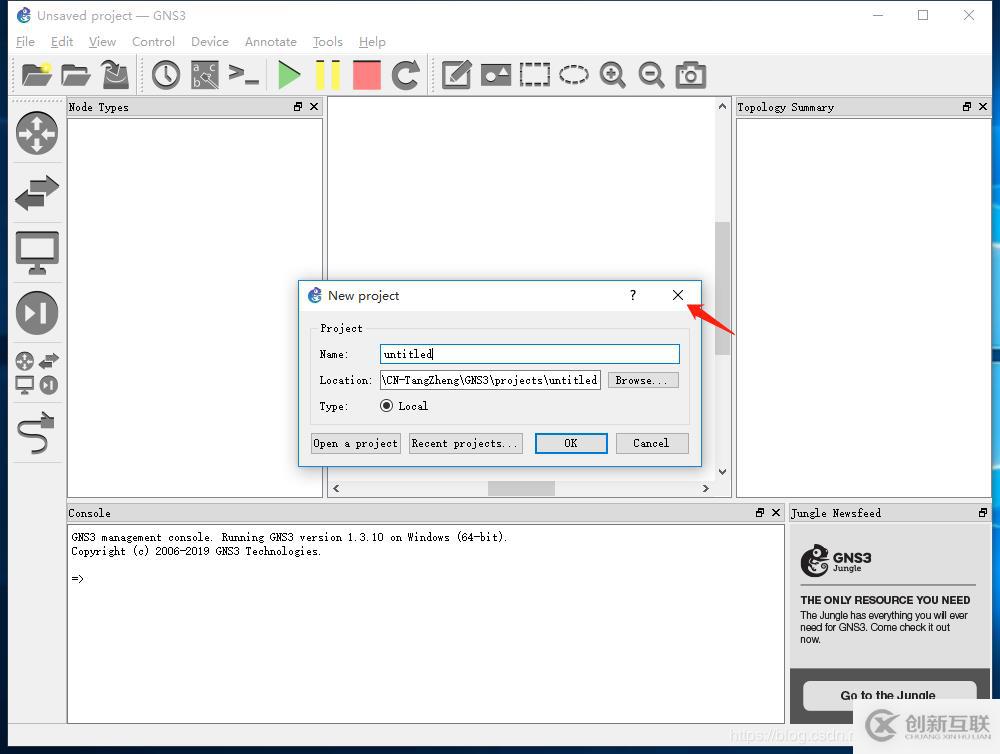Open the snapshots clock icon

(166, 75)
